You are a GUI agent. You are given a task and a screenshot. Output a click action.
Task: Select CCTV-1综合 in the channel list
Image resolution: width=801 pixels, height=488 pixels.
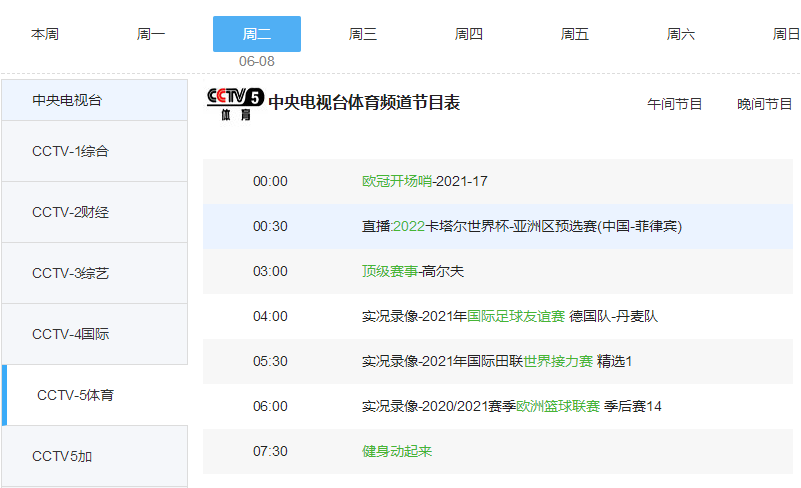pyautogui.click(x=95, y=151)
